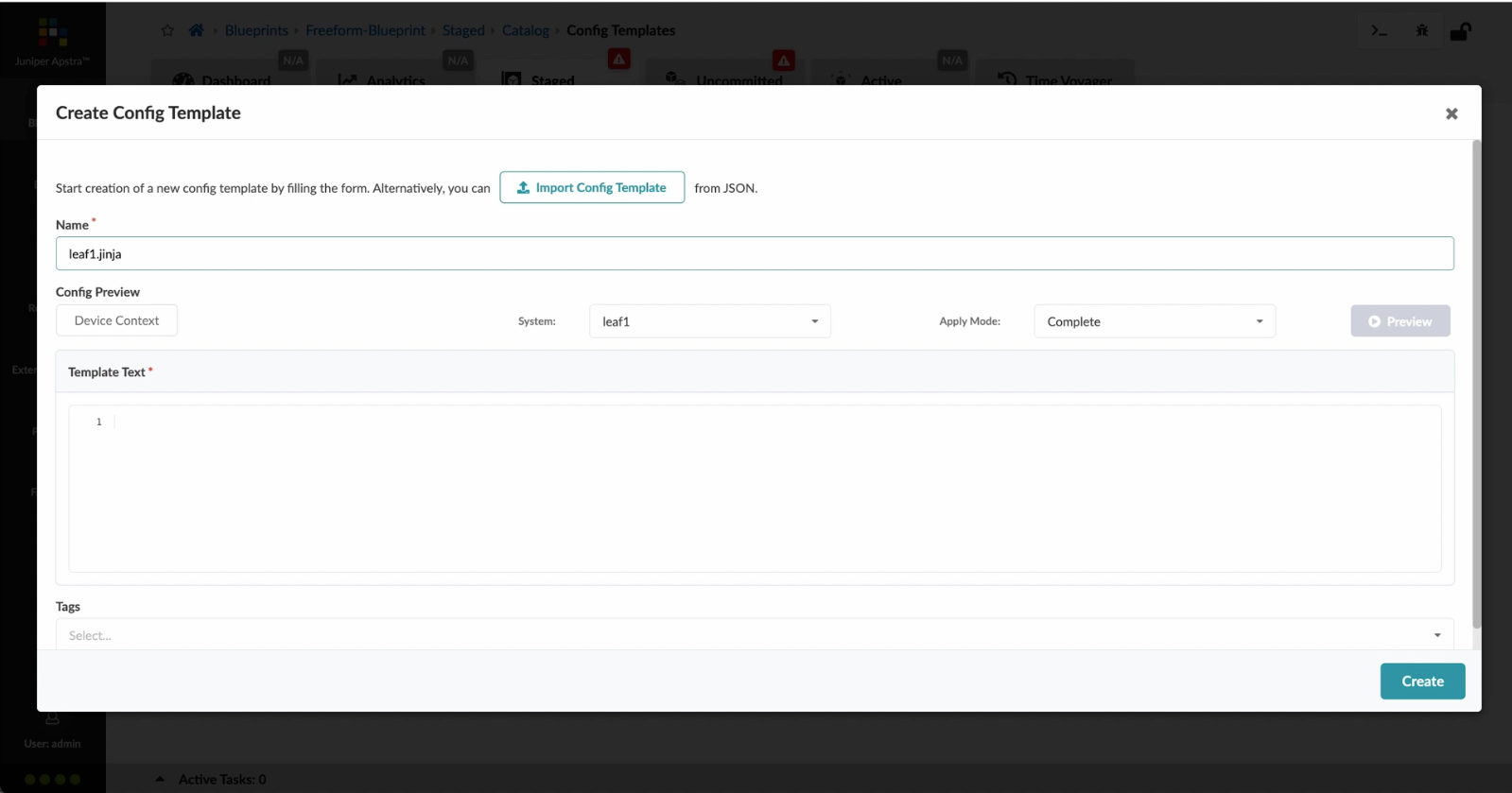
Task: Click the System dropdown caret arrow
Action: [x=814, y=321]
